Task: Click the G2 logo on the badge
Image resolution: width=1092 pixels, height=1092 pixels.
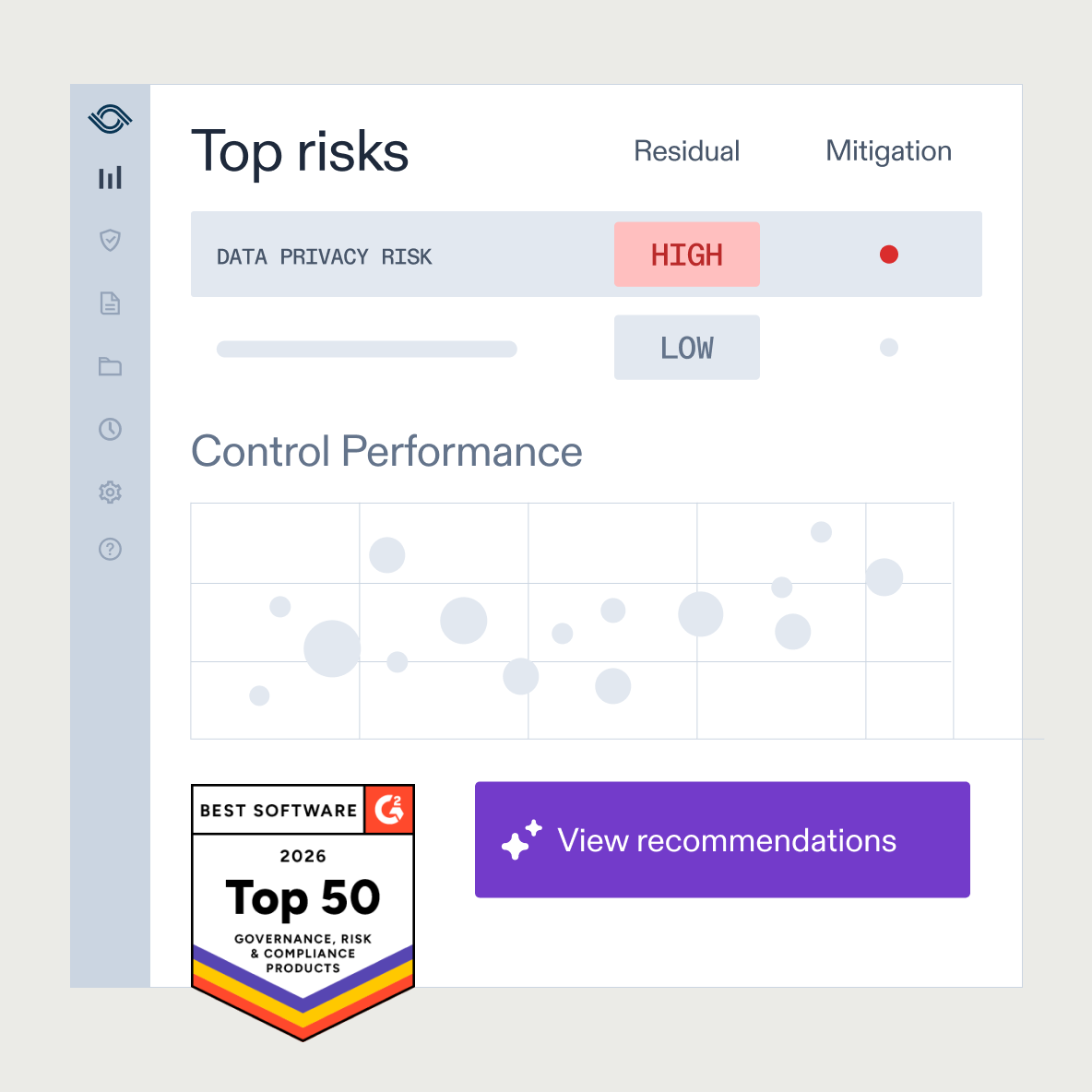Action: click(x=389, y=810)
